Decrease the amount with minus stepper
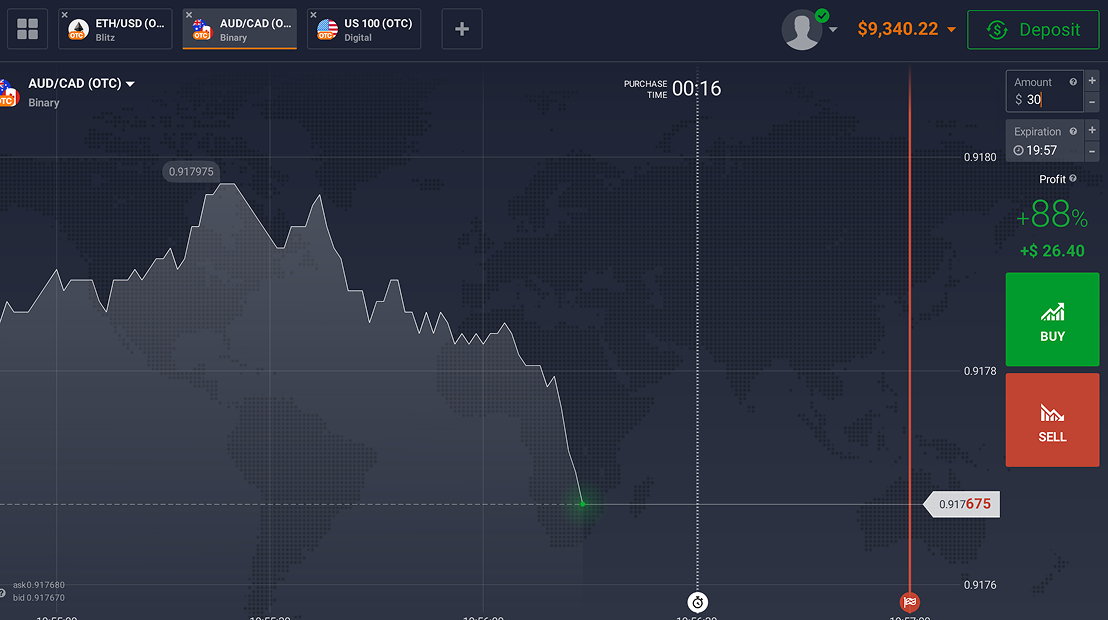Image resolution: width=1108 pixels, height=620 pixels. [1092, 101]
